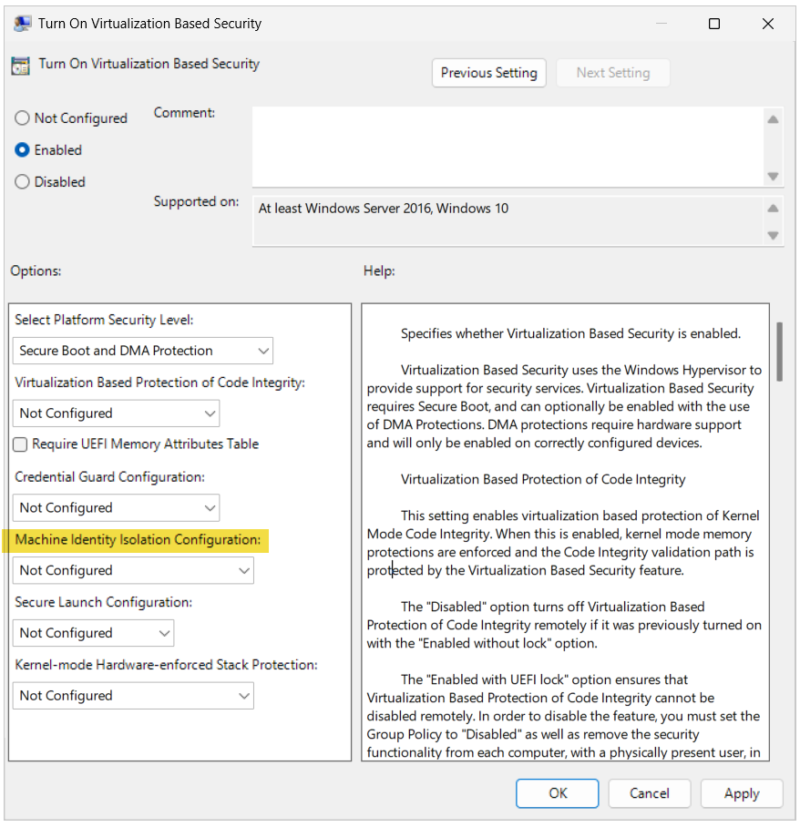Click the Group Policy window title icon
800x827 pixels.
tap(22, 24)
